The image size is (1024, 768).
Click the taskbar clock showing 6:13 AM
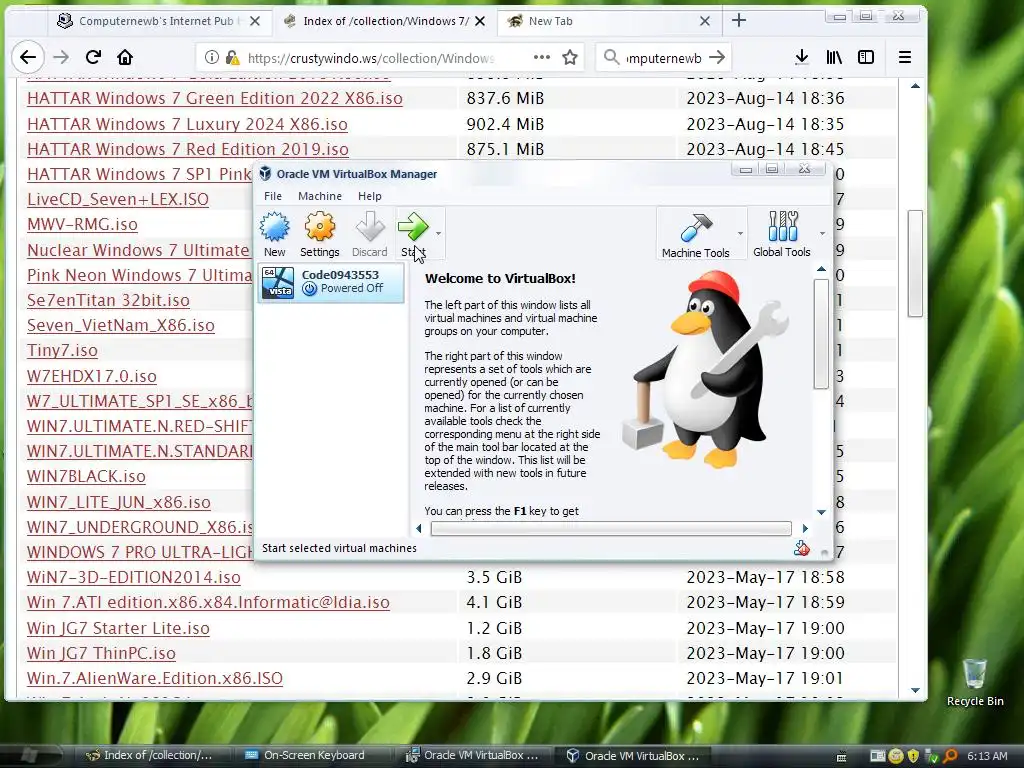[987, 756]
